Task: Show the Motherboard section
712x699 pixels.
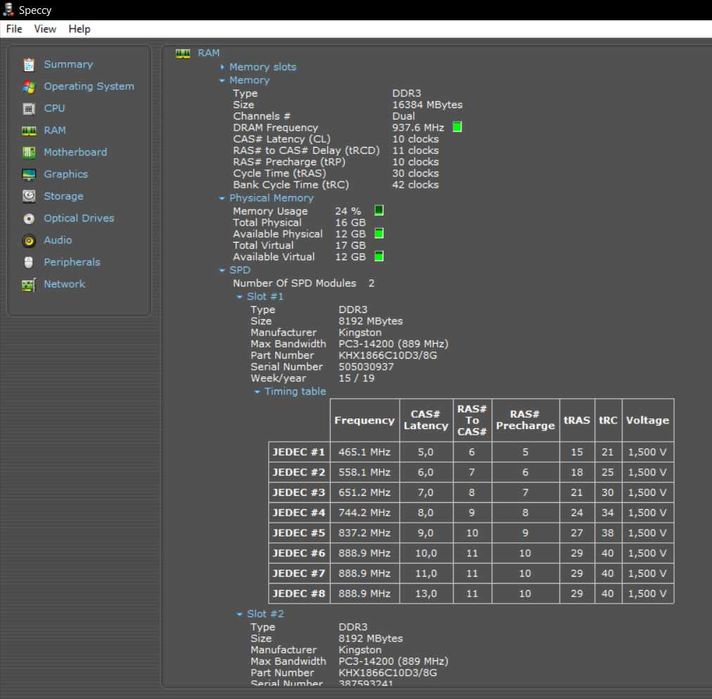Action: [75, 153]
